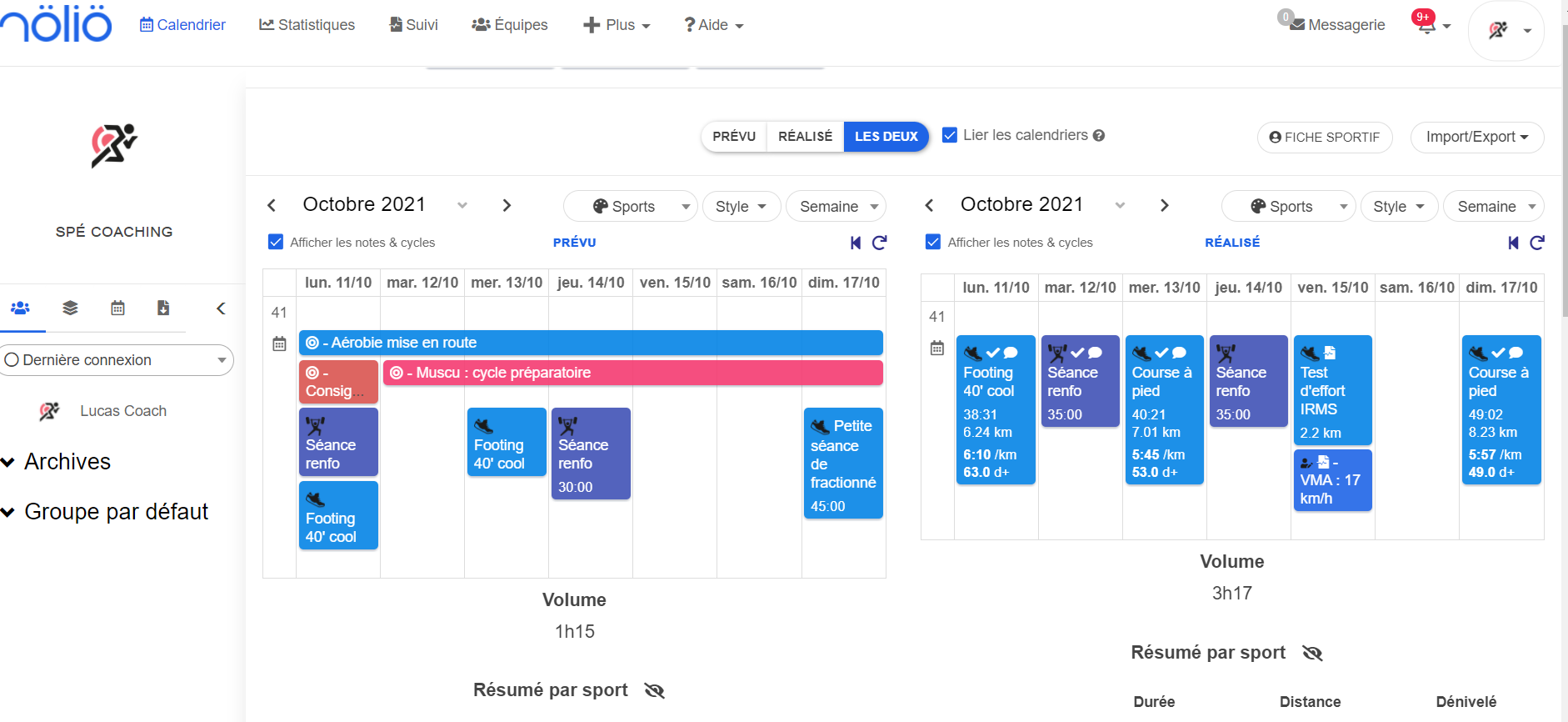Screen dimensions: 1568x722
Task: Open the Statistiques menu item
Action: [x=307, y=25]
